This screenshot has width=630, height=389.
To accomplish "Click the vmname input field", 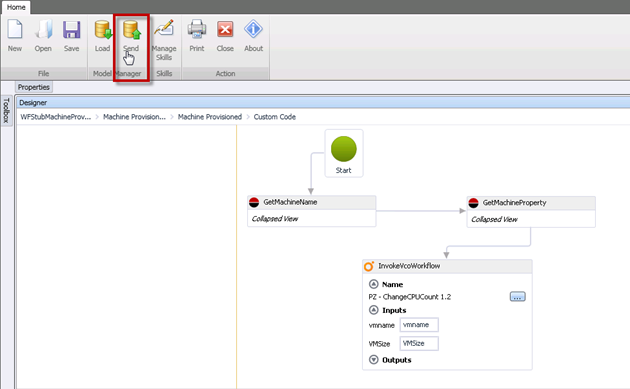I will 419,325.
